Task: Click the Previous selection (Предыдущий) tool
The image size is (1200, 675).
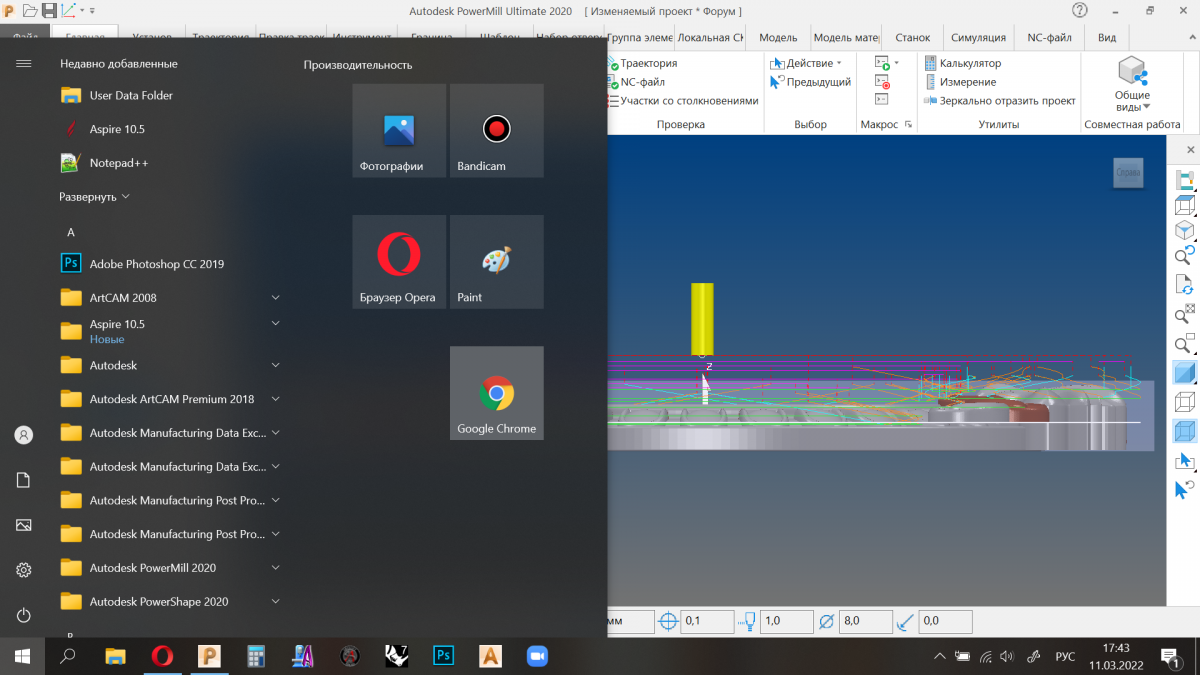Action: click(x=811, y=82)
